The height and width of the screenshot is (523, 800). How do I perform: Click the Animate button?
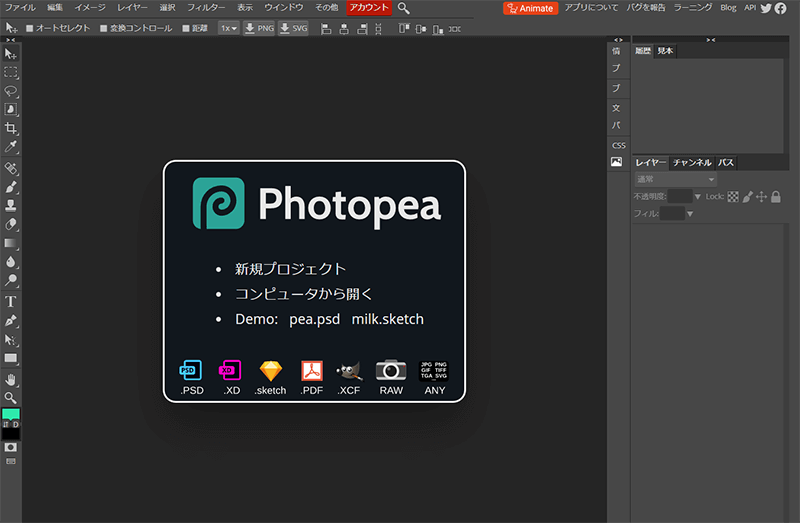pos(530,8)
